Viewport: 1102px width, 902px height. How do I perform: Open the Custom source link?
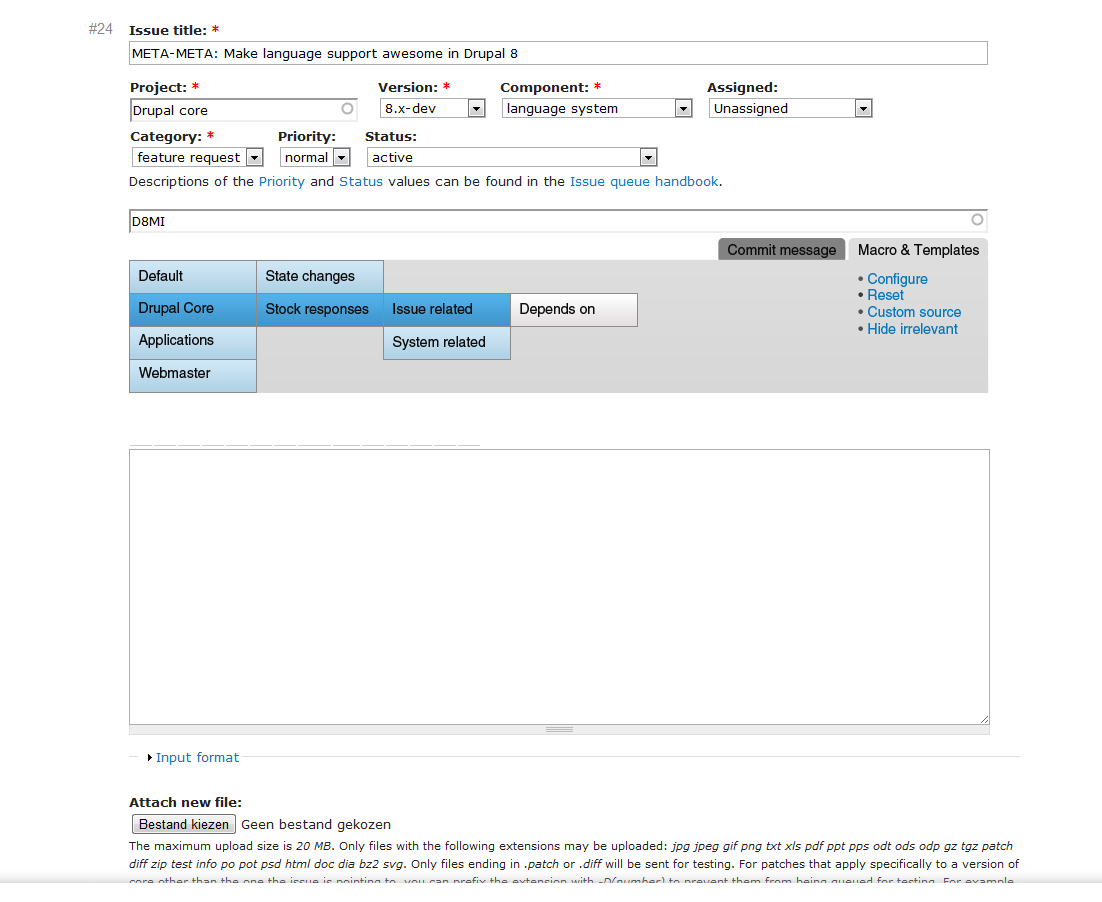pyautogui.click(x=913, y=312)
